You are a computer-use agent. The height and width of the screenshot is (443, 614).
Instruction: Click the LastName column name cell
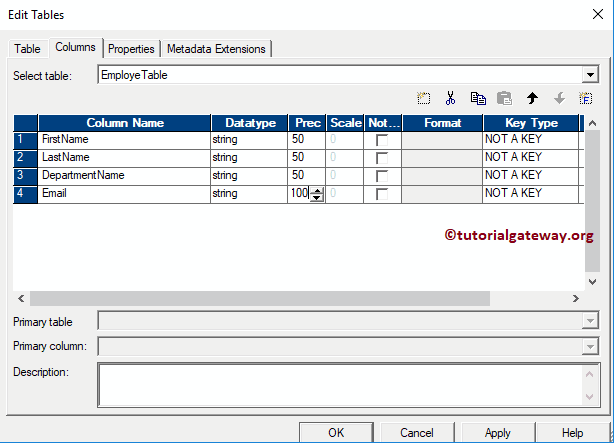(124, 158)
